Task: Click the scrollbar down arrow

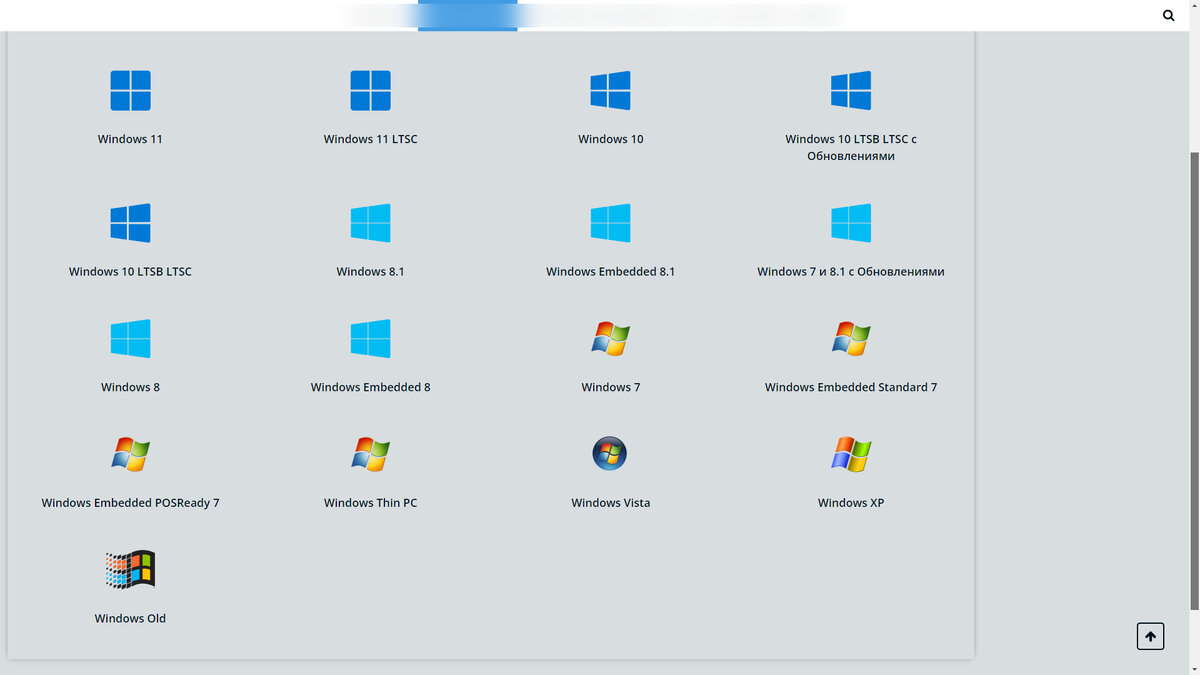Action: click(x=1194, y=669)
